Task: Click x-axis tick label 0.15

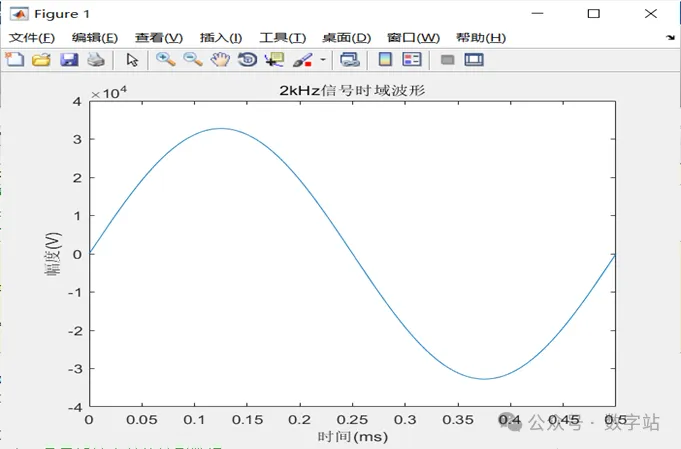Action: pyautogui.click(x=247, y=419)
